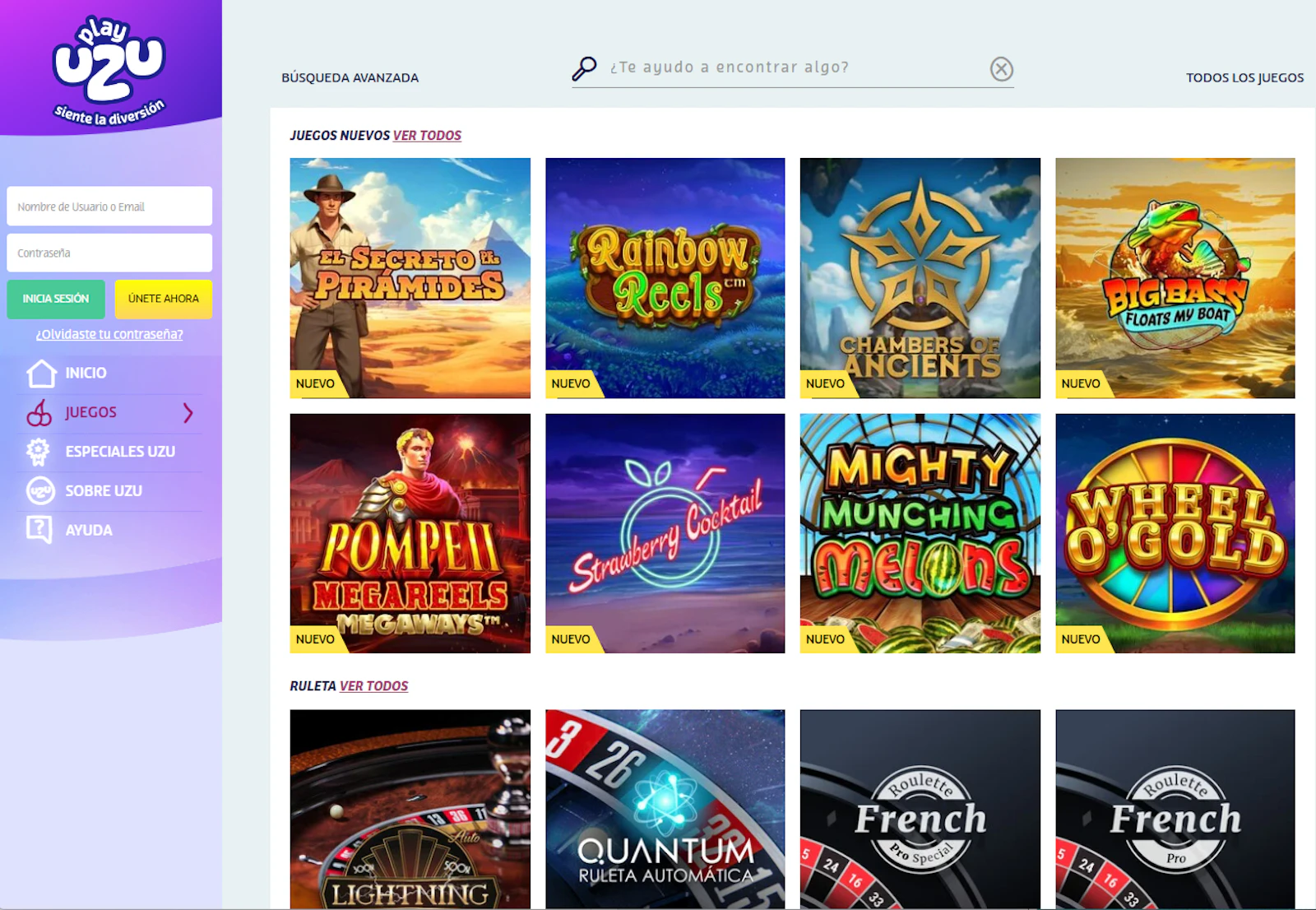Open the French Roulette Pro game
This screenshot has width=1316, height=910.
tap(1175, 810)
